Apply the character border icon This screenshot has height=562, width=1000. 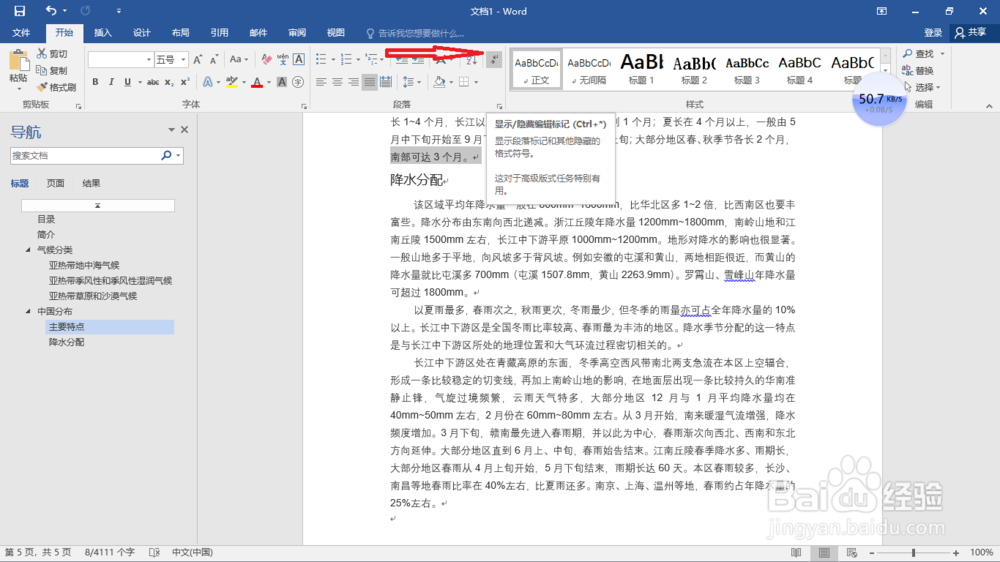click(x=298, y=59)
